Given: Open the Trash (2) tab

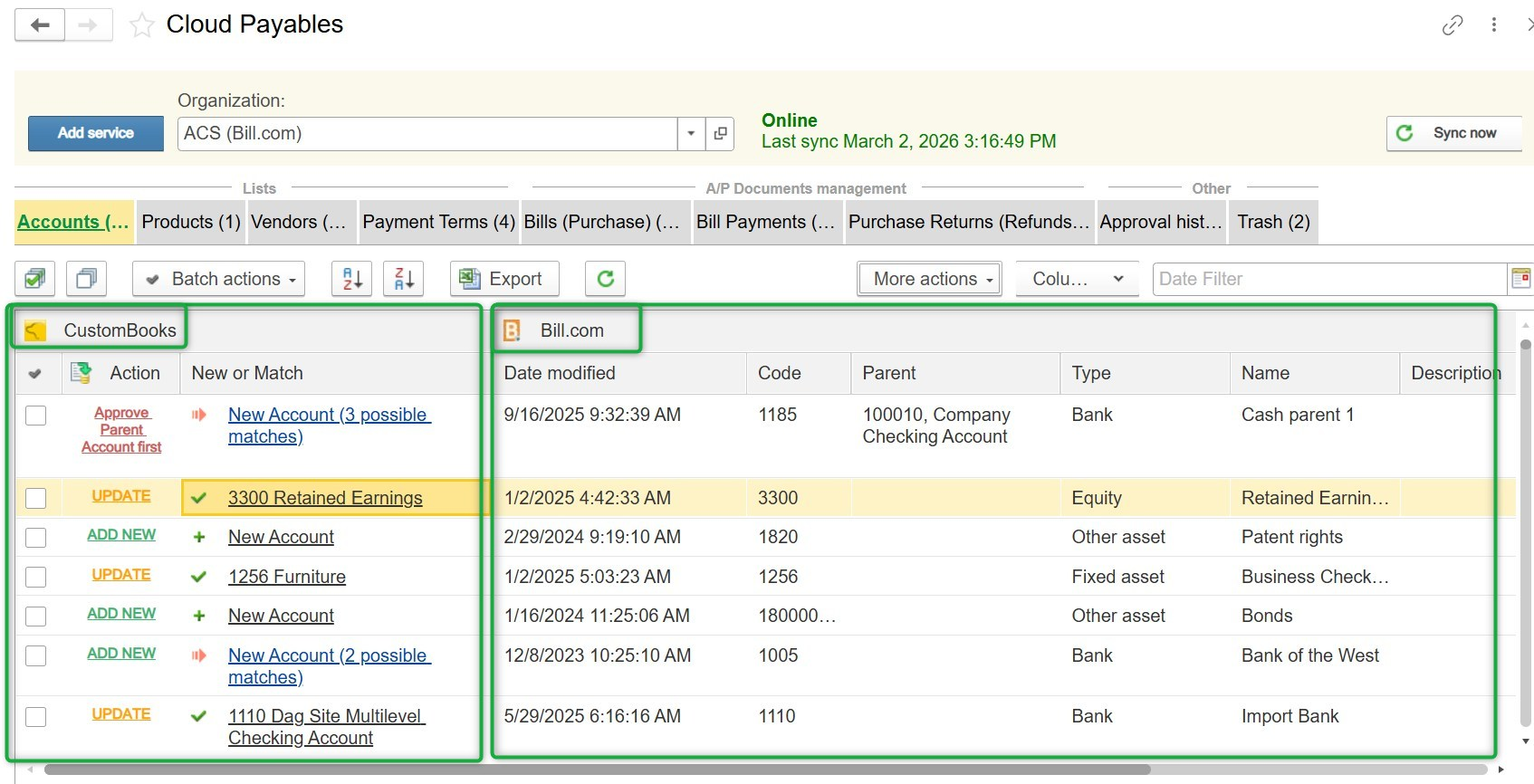Looking at the screenshot, I should click(1273, 223).
